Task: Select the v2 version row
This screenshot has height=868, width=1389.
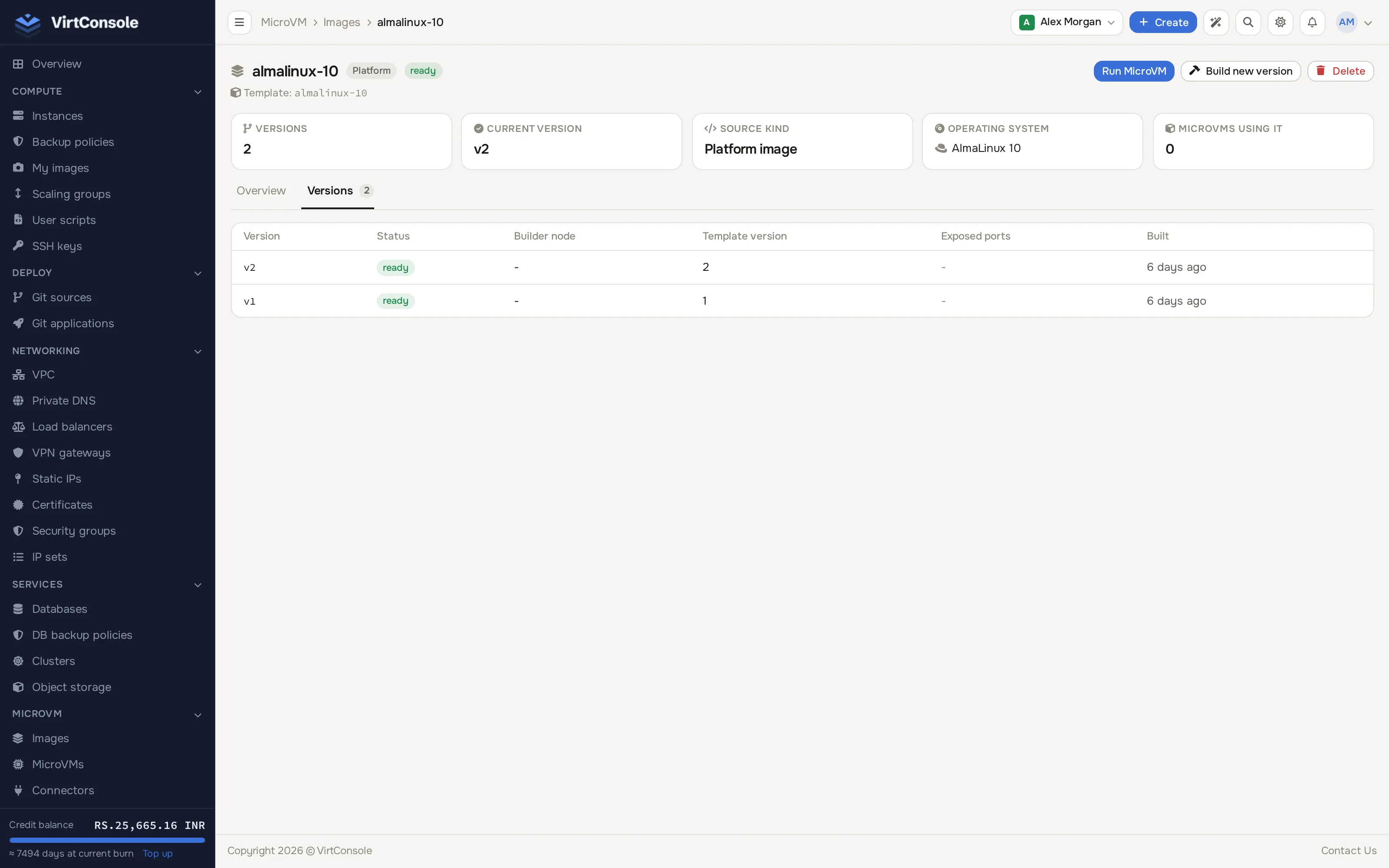Action: (802, 267)
